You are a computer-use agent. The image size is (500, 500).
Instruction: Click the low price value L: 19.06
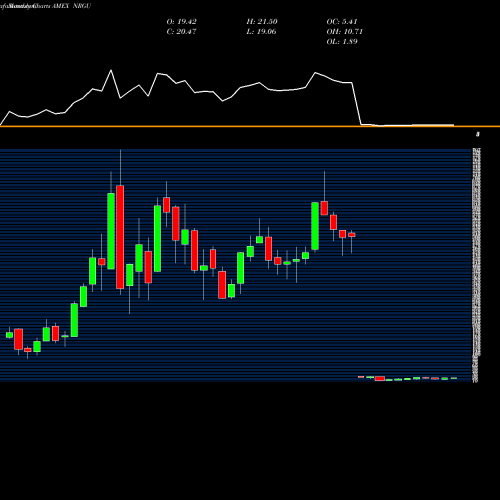261,32
